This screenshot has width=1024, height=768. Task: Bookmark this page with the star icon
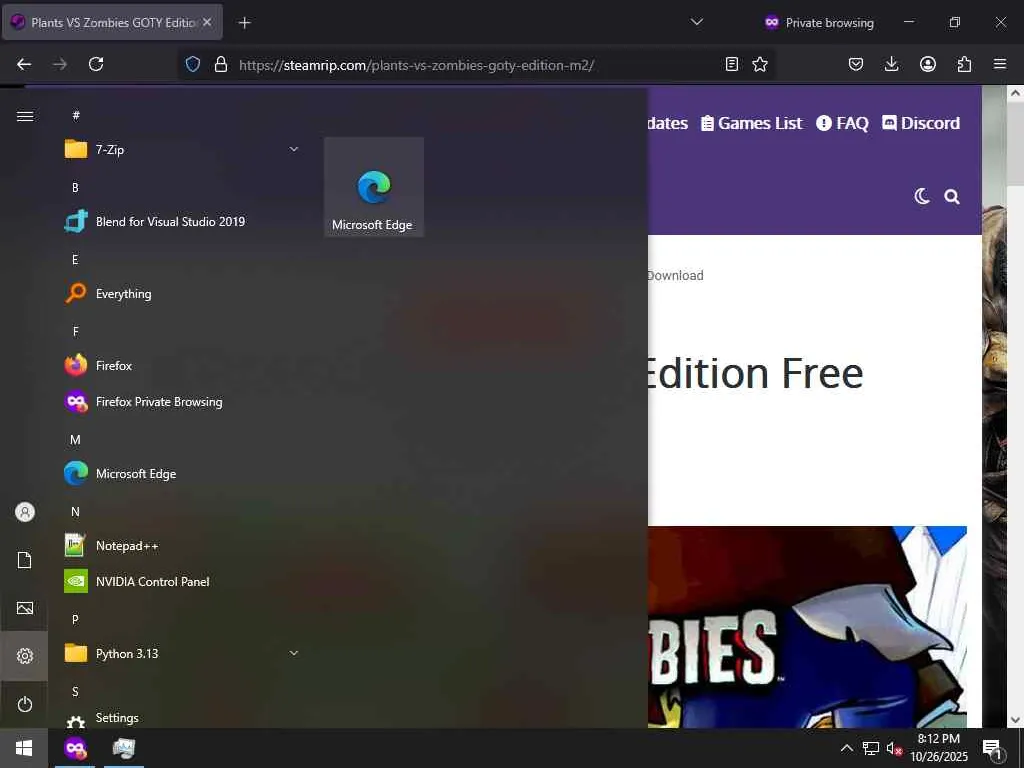click(760, 64)
